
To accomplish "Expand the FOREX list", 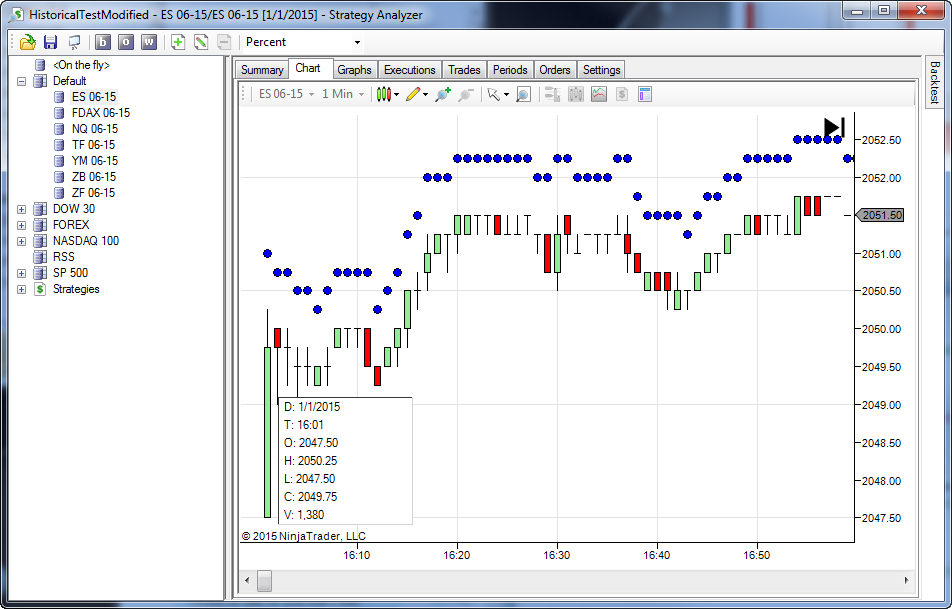I will coord(21,225).
